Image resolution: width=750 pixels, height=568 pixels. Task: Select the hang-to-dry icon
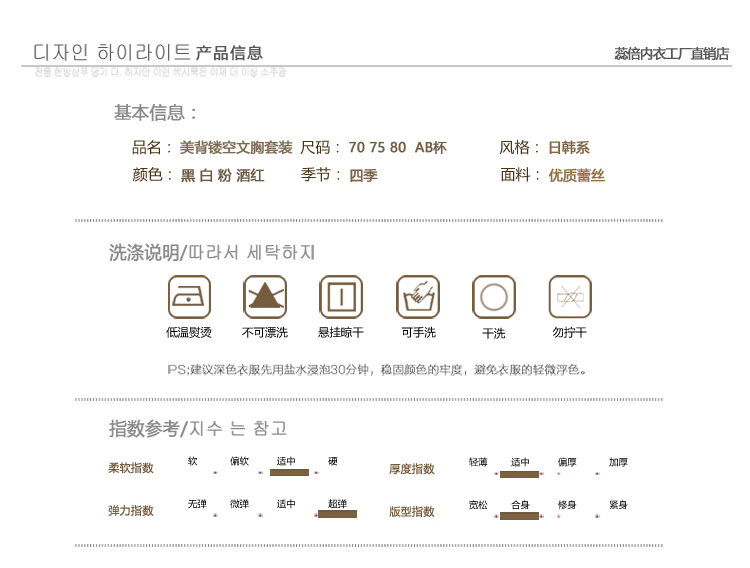(x=341, y=297)
